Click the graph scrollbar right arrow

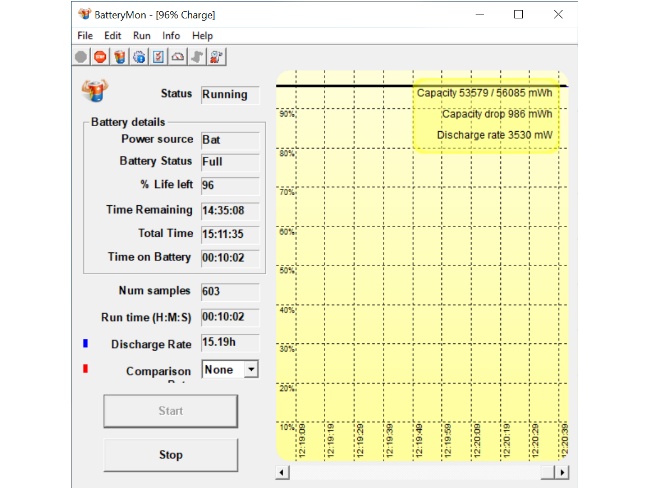[562, 472]
